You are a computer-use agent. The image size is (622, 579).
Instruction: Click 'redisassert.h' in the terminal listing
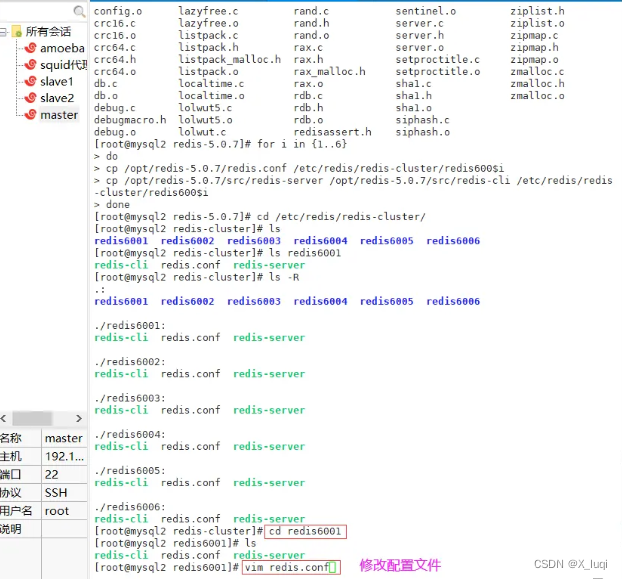[332, 132]
